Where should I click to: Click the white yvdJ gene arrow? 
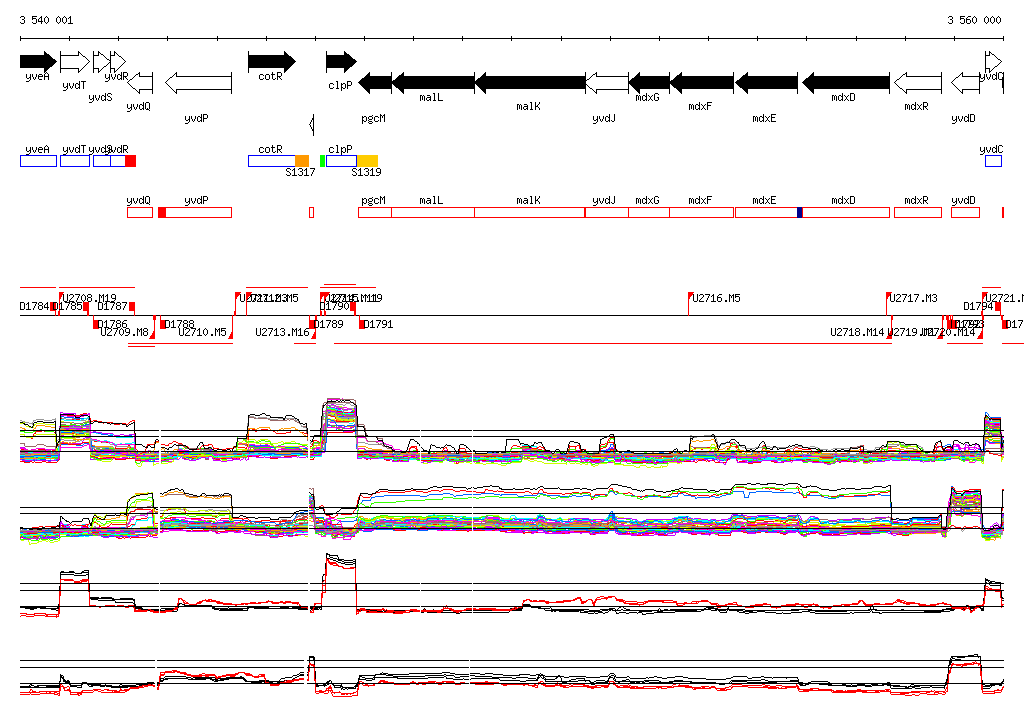point(607,83)
